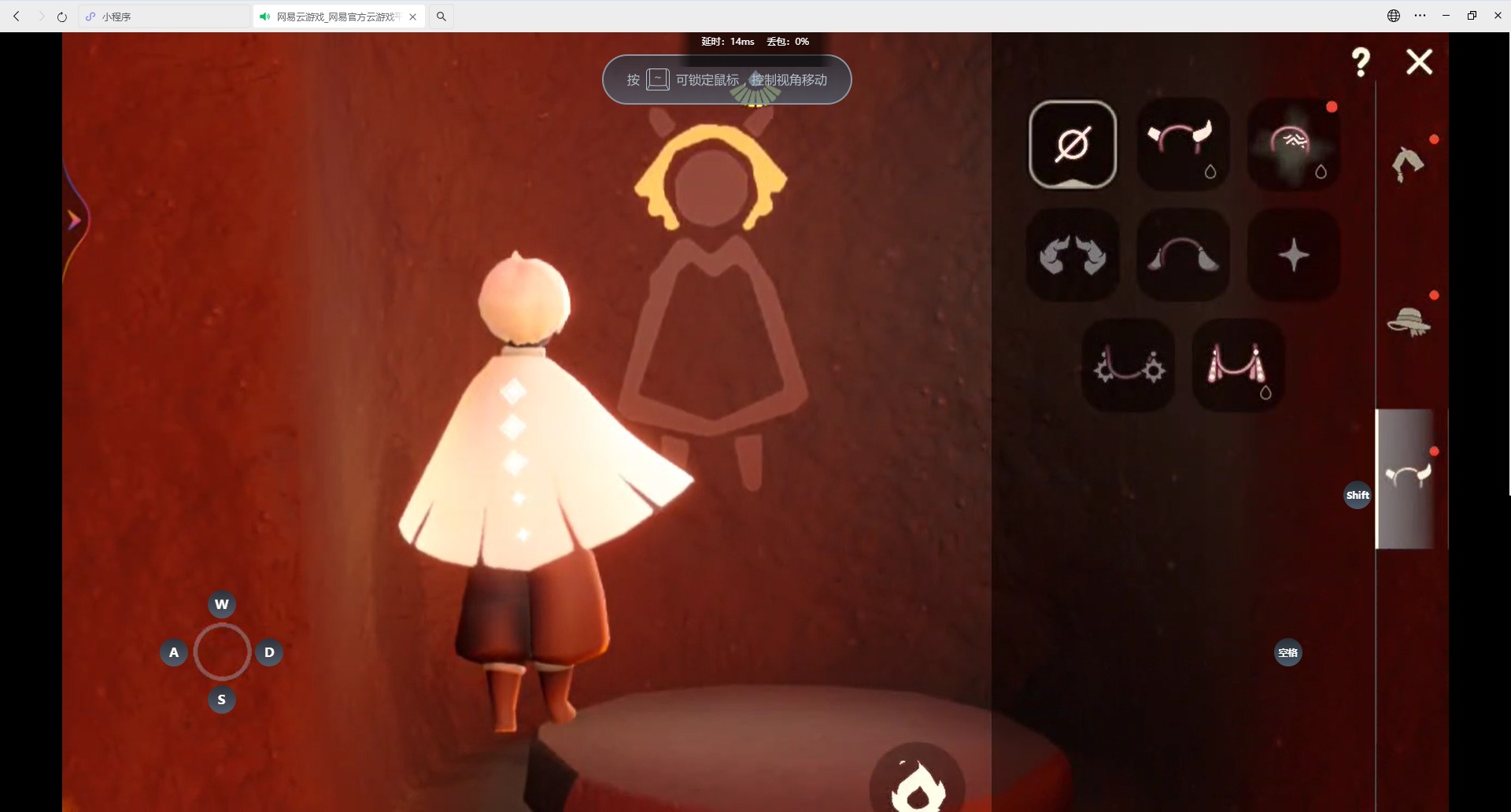The image size is (1511, 812).
Task: Open the three-dot more menu
Action: (1420, 16)
